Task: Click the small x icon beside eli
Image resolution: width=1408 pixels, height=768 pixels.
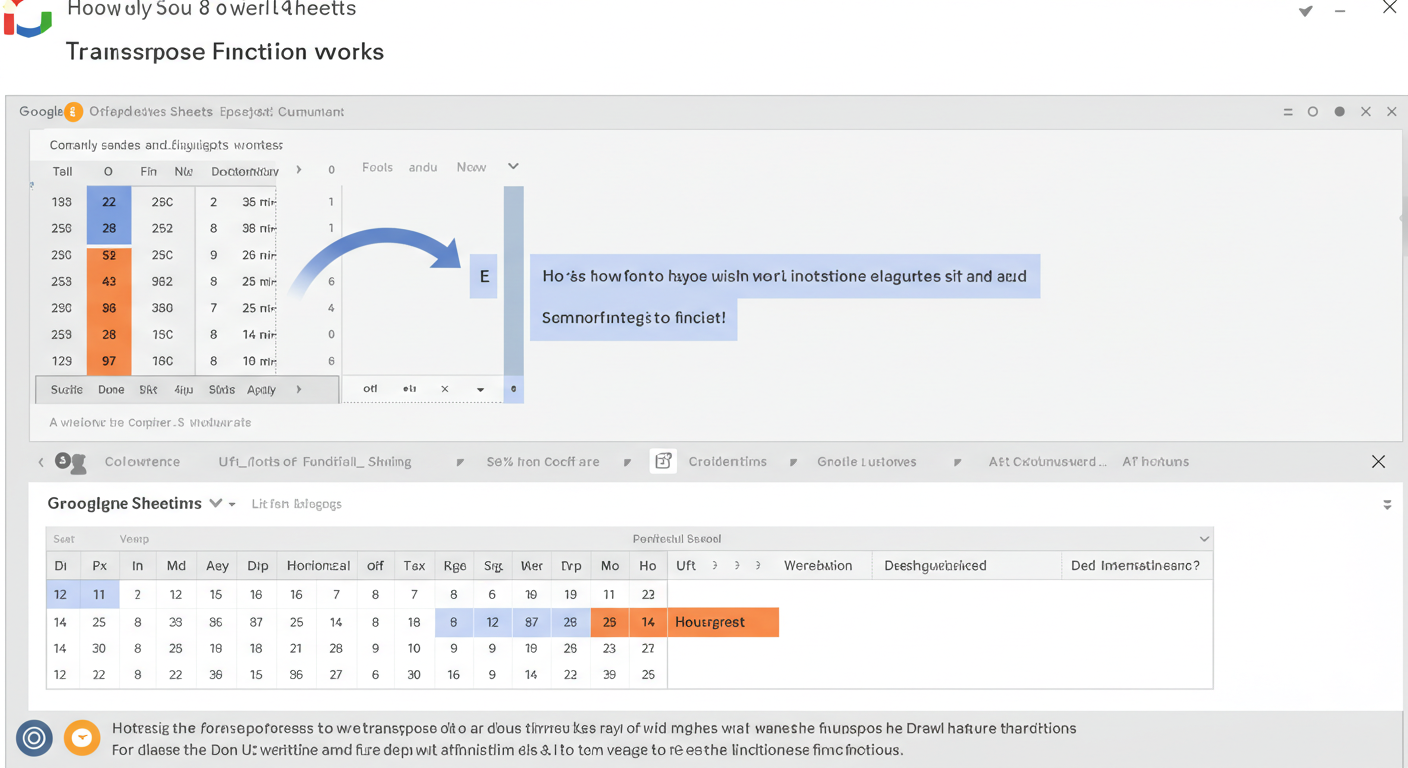Action: tap(445, 389)
